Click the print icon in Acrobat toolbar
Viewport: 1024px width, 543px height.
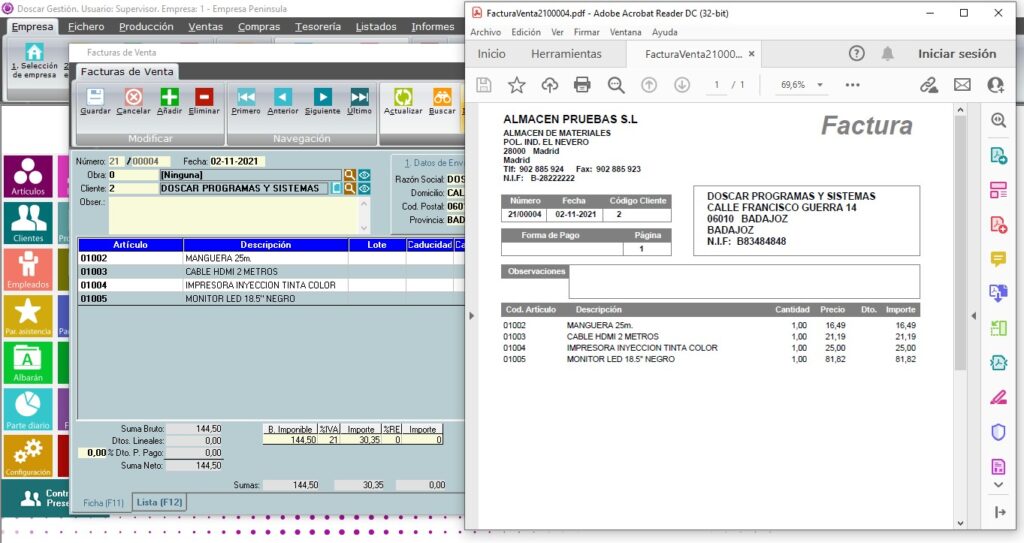point(582,85)
